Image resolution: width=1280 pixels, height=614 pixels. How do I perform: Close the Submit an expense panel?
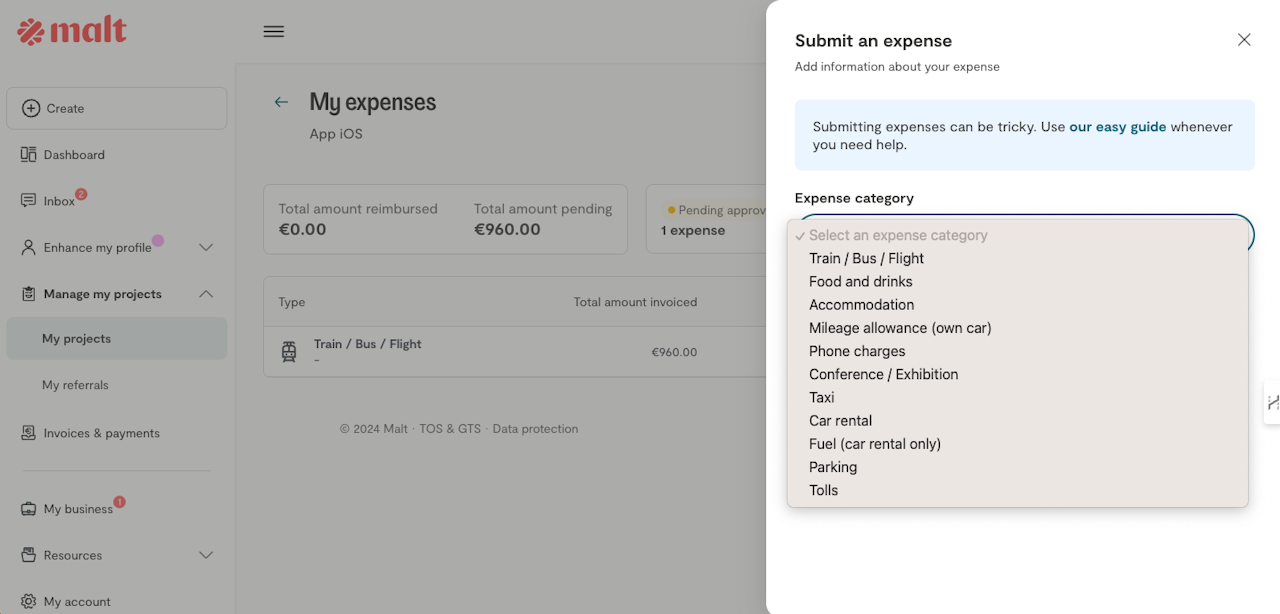tap(1244, 40)
